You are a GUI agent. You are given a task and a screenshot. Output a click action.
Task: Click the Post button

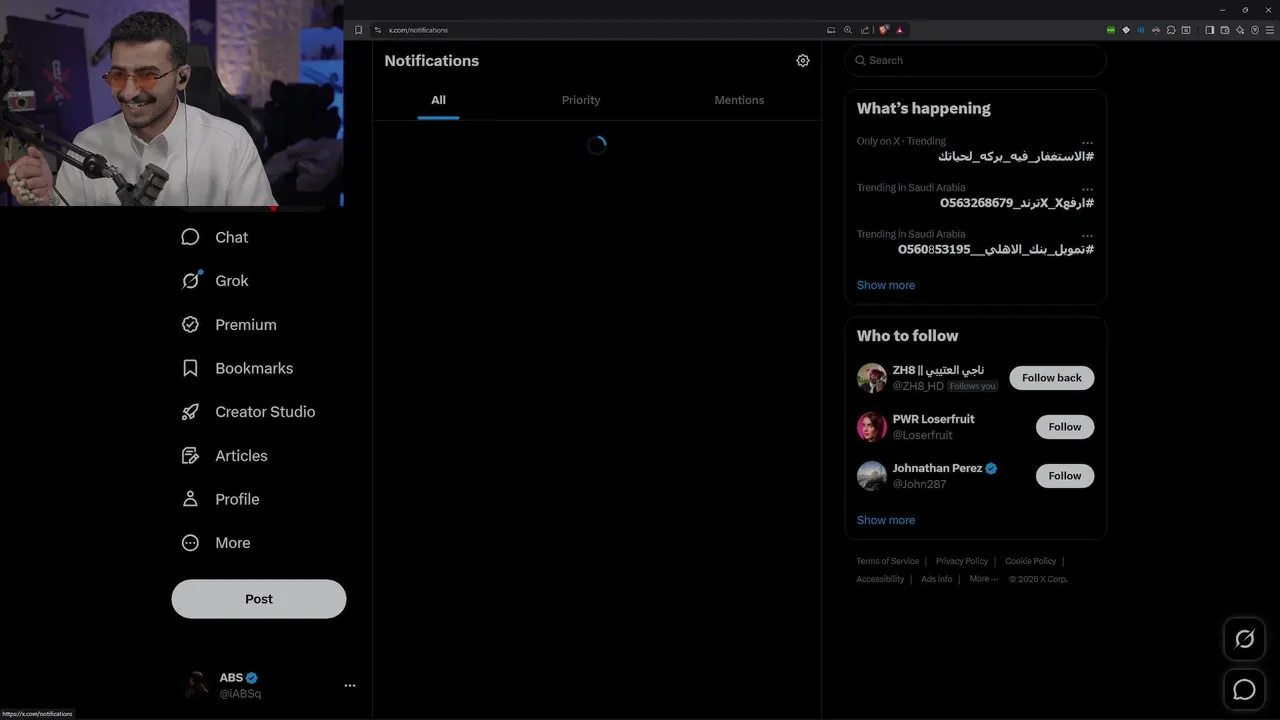coord(259,599)
